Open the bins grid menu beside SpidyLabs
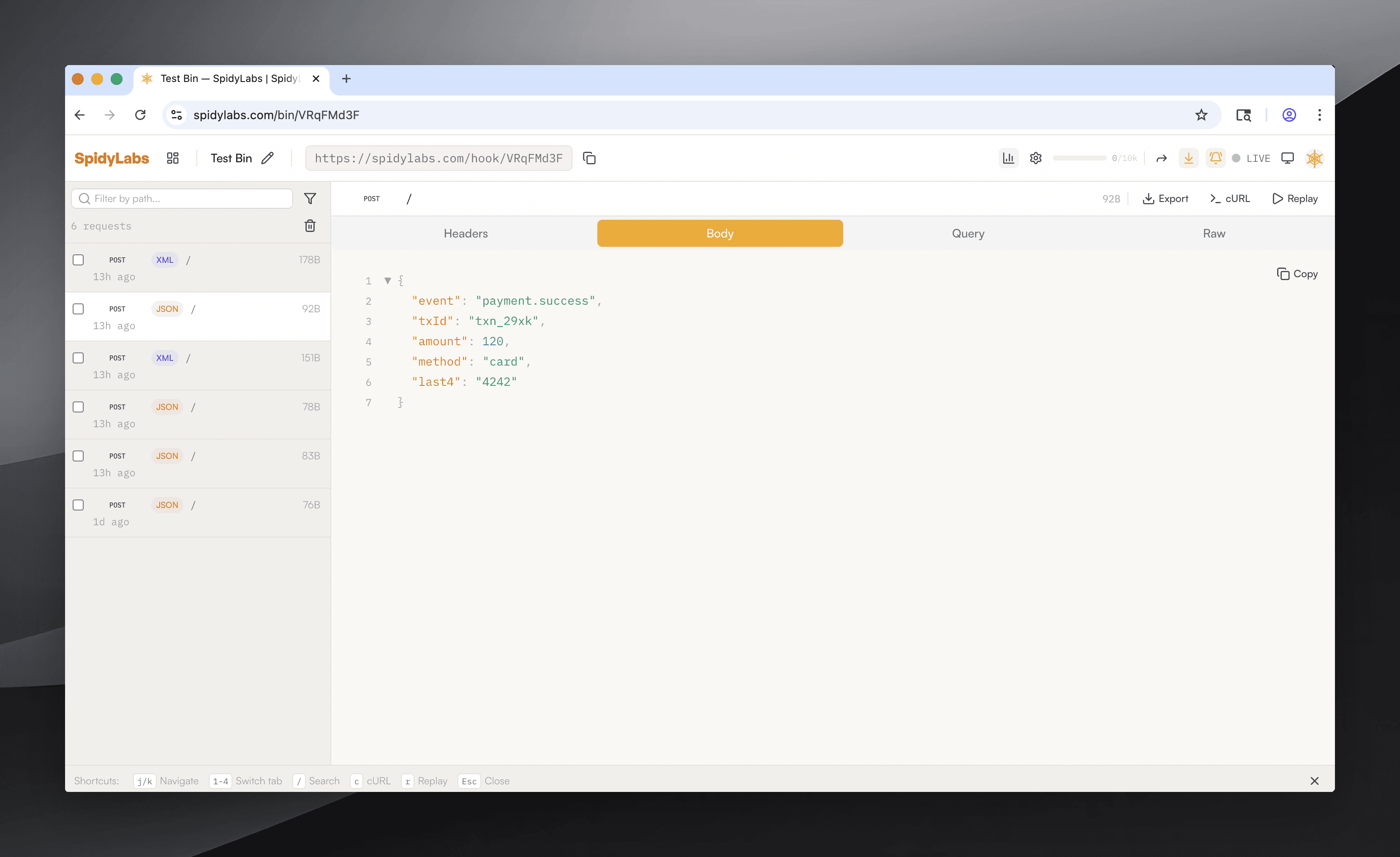 click(x=172, y=158)
